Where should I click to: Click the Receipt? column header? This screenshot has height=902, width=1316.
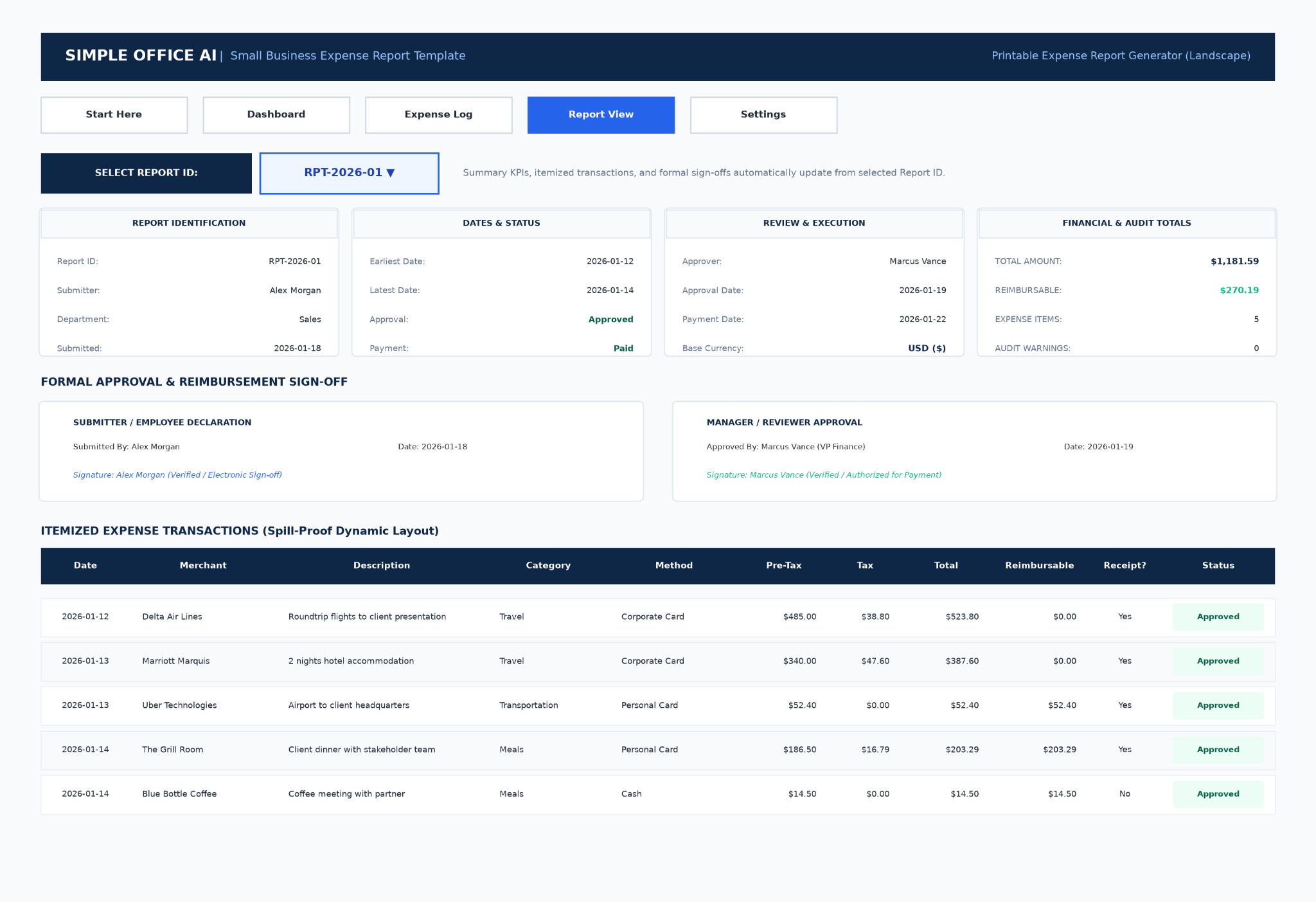[x=1125, y=566]
